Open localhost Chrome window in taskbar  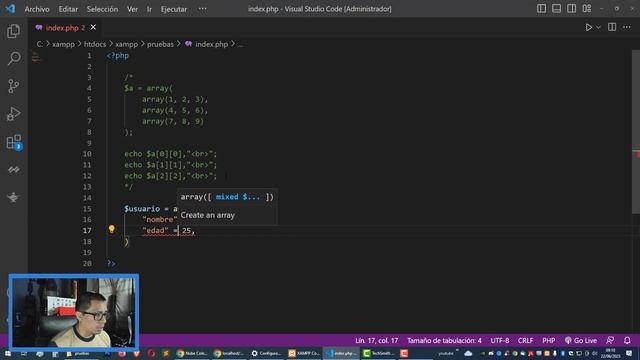pyautogui.click(x=229, y=353)
